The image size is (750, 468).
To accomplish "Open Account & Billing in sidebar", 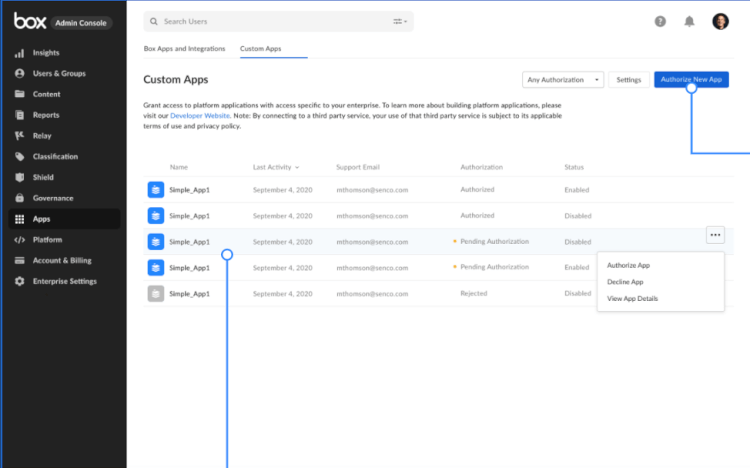I will (62, 260).
